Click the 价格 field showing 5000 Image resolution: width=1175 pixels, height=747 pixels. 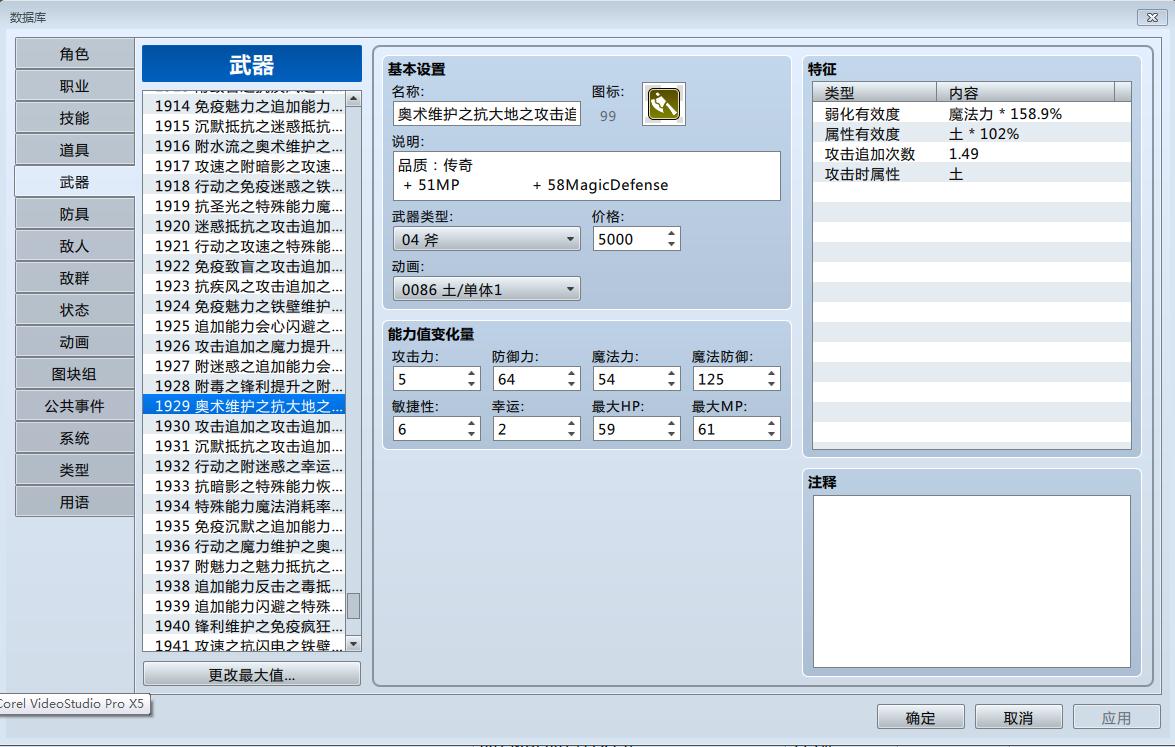(628, 239)
